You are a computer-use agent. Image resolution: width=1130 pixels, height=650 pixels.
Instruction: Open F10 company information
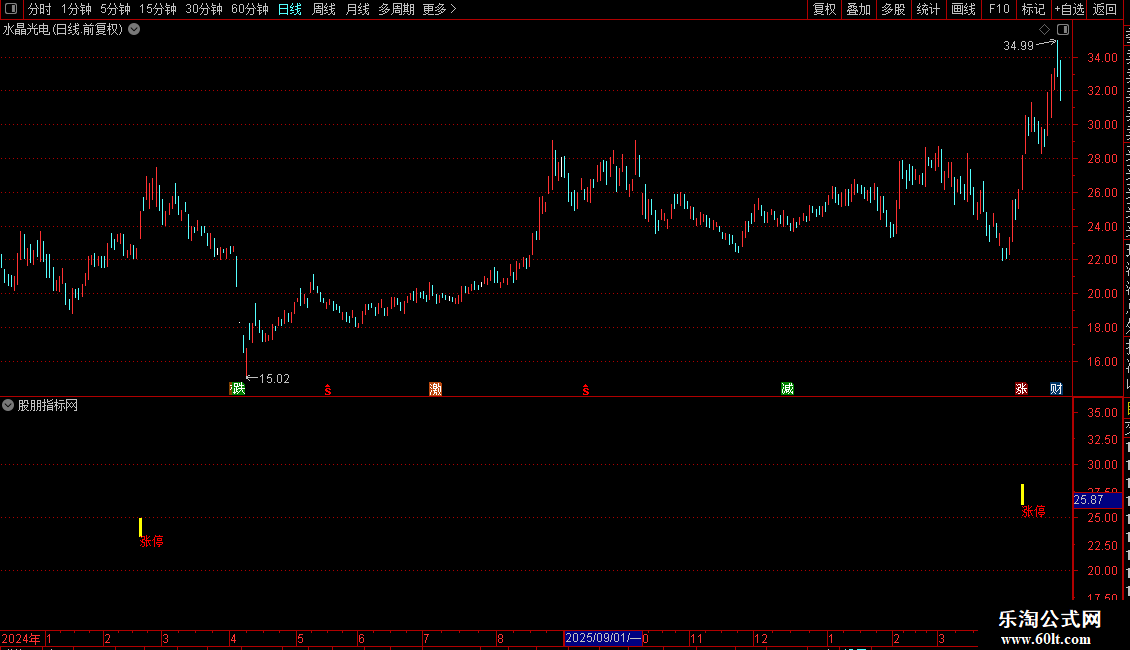(999, 9)
